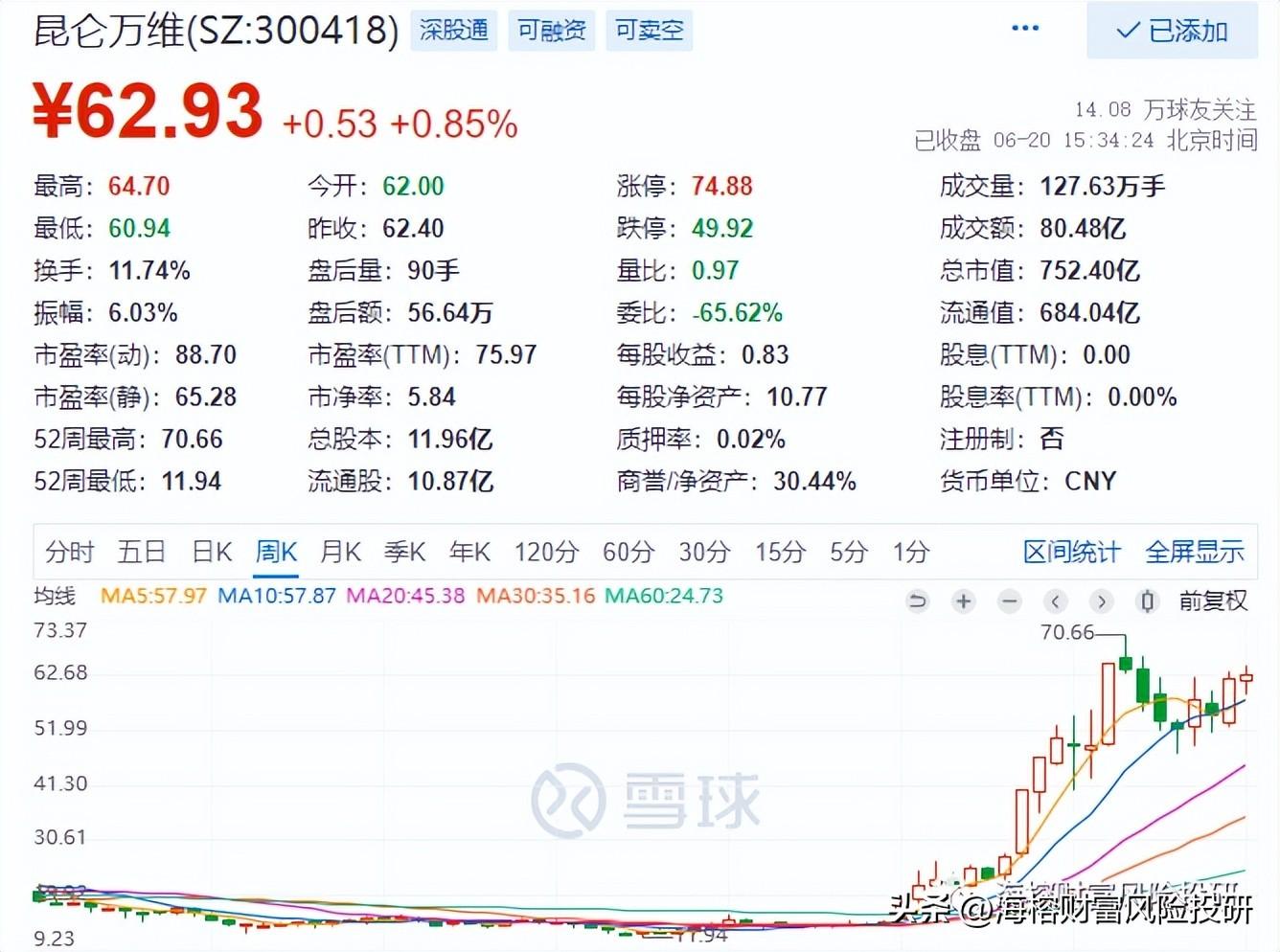Click the current price ¥62.93
Screen dimensions: 1280x952
pos(149,111)
